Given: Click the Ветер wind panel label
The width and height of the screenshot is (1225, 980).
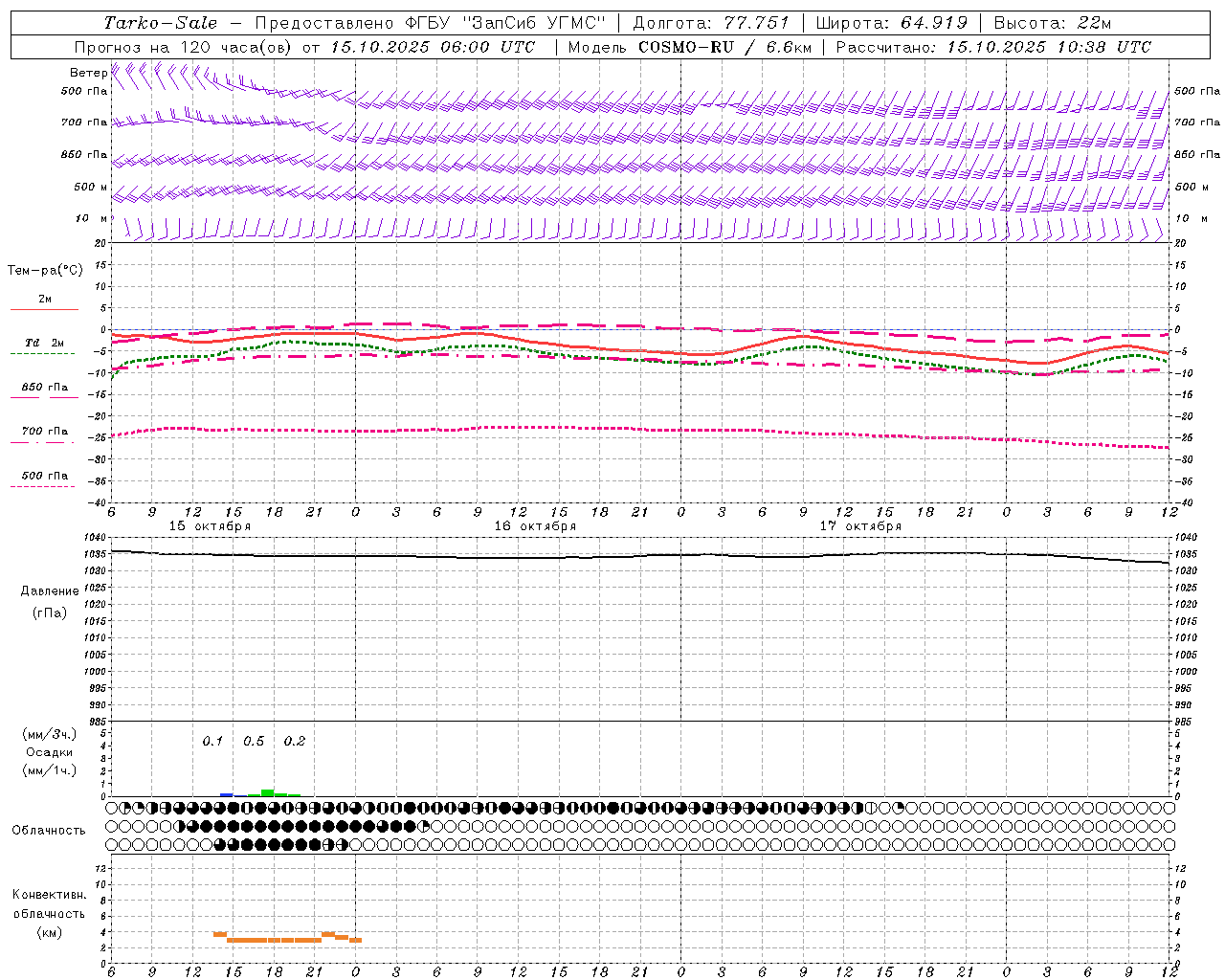Looking at the screenshot, I should pyautogui.click(x=88, y=73).
